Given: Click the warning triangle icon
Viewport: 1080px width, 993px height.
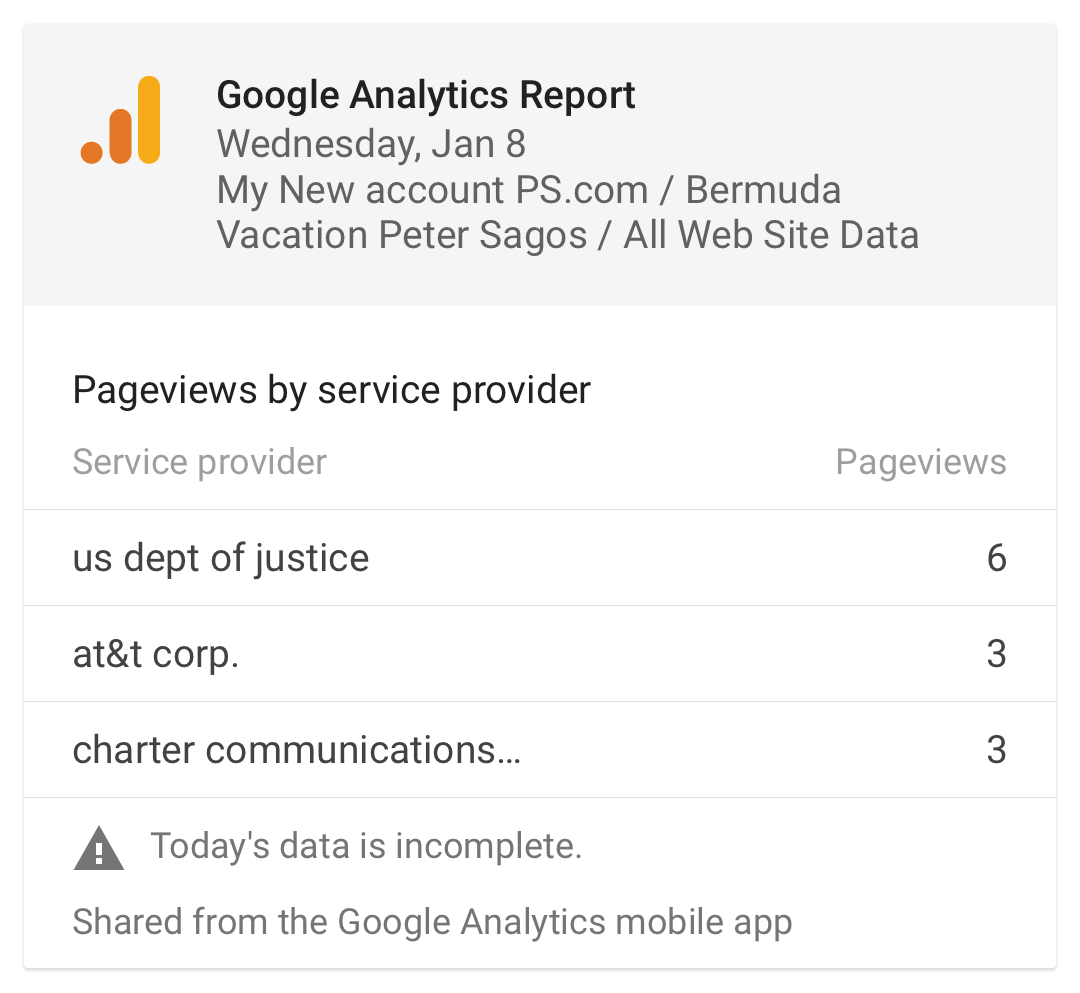Looking at the screenshot, I should pos(98,848).
